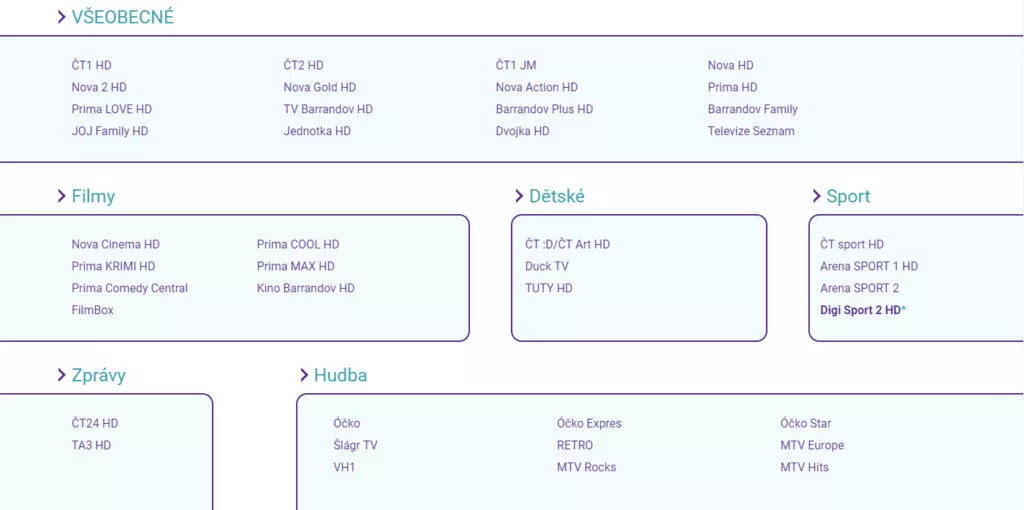Pick the FilmBox channel
This screenshot has width=1024, height=510.
coord(93,310)
